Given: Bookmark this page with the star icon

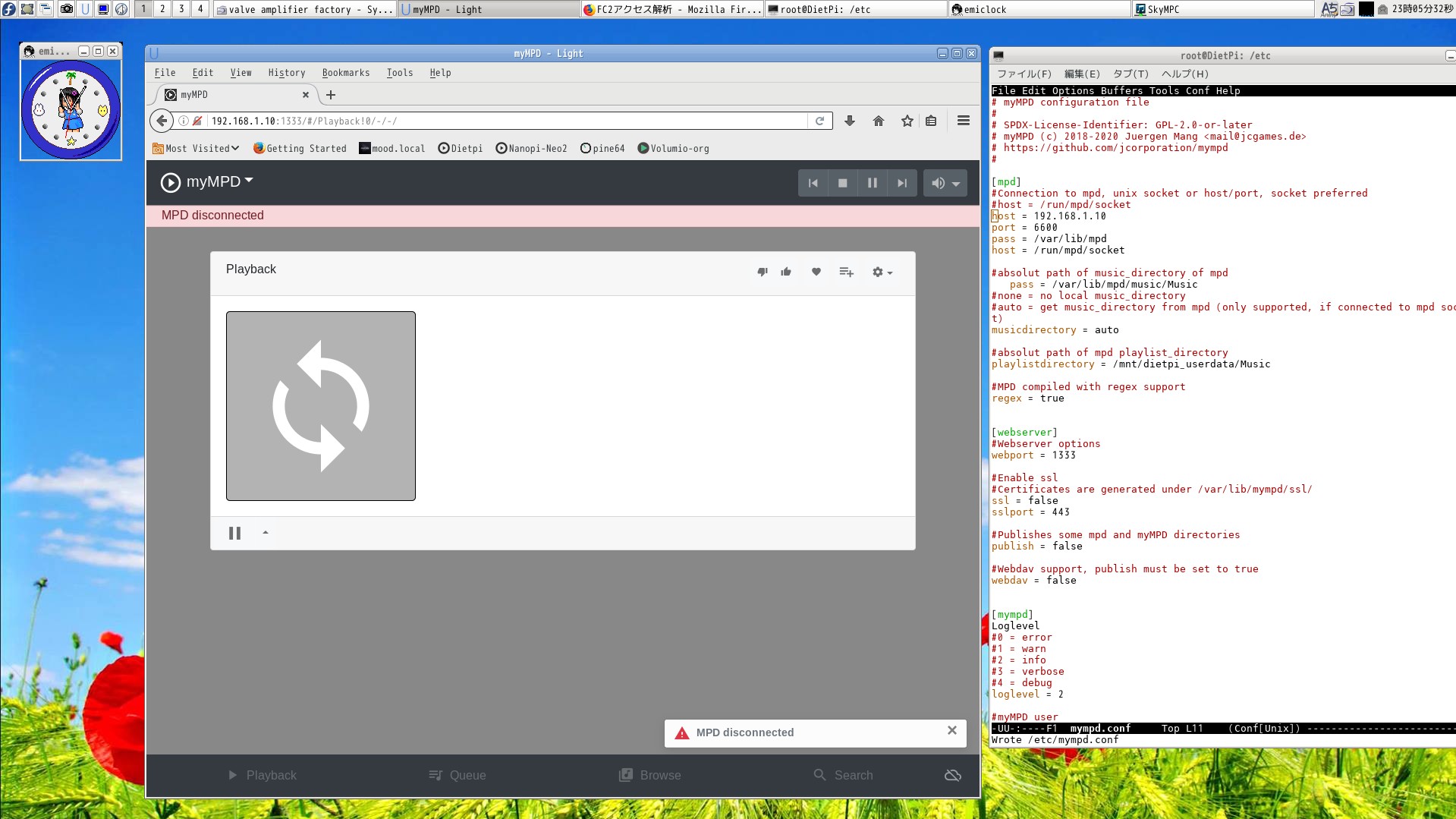Looking at the screenshot, I should (x=907, y=121).
